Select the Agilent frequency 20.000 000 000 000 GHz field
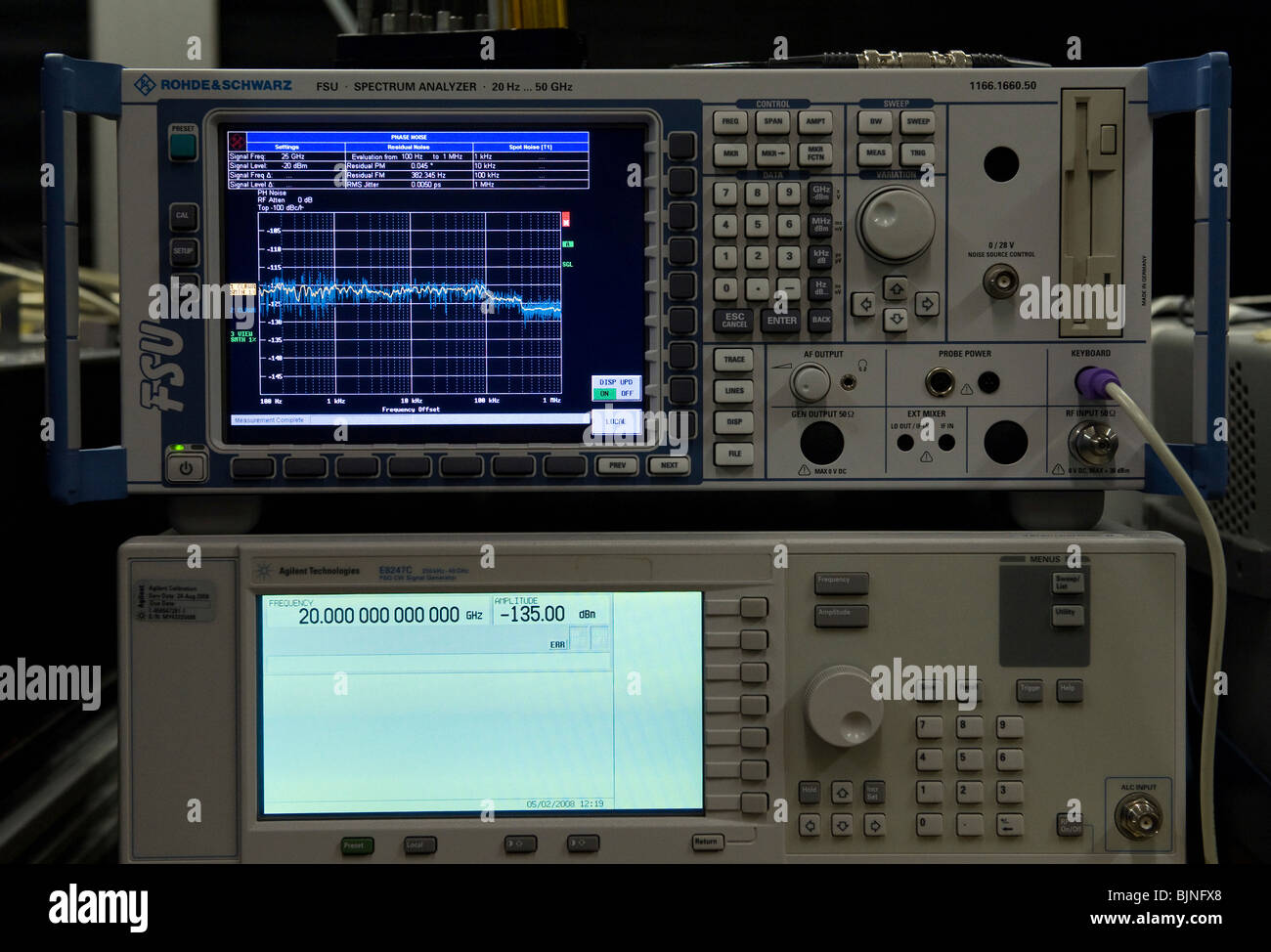 [377, 614]
